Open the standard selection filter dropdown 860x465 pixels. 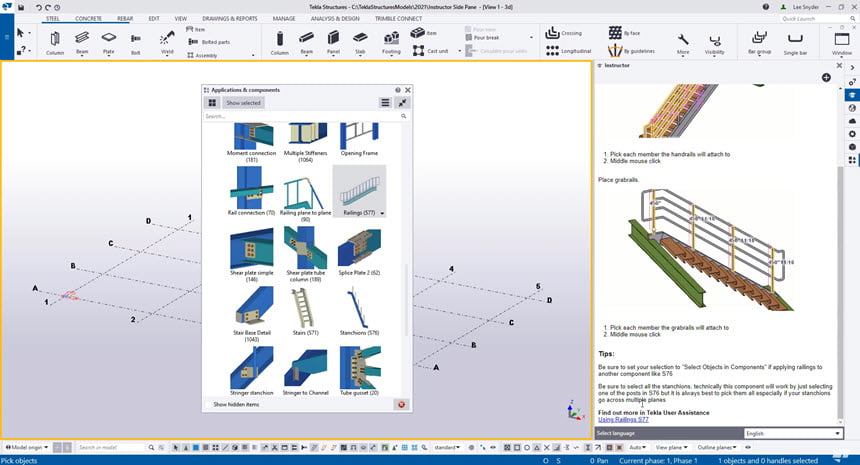pyautogui.click(x=447, y=447)
